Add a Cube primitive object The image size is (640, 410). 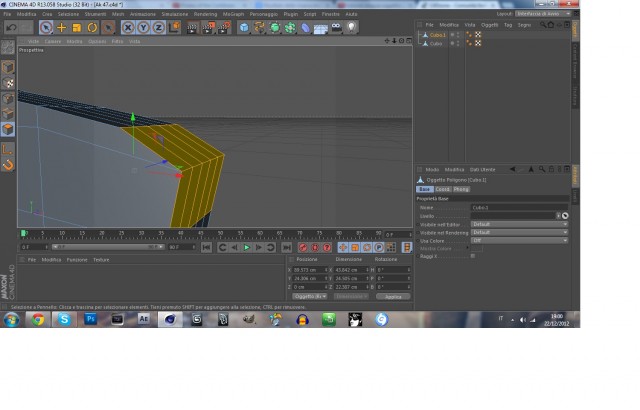244,27
